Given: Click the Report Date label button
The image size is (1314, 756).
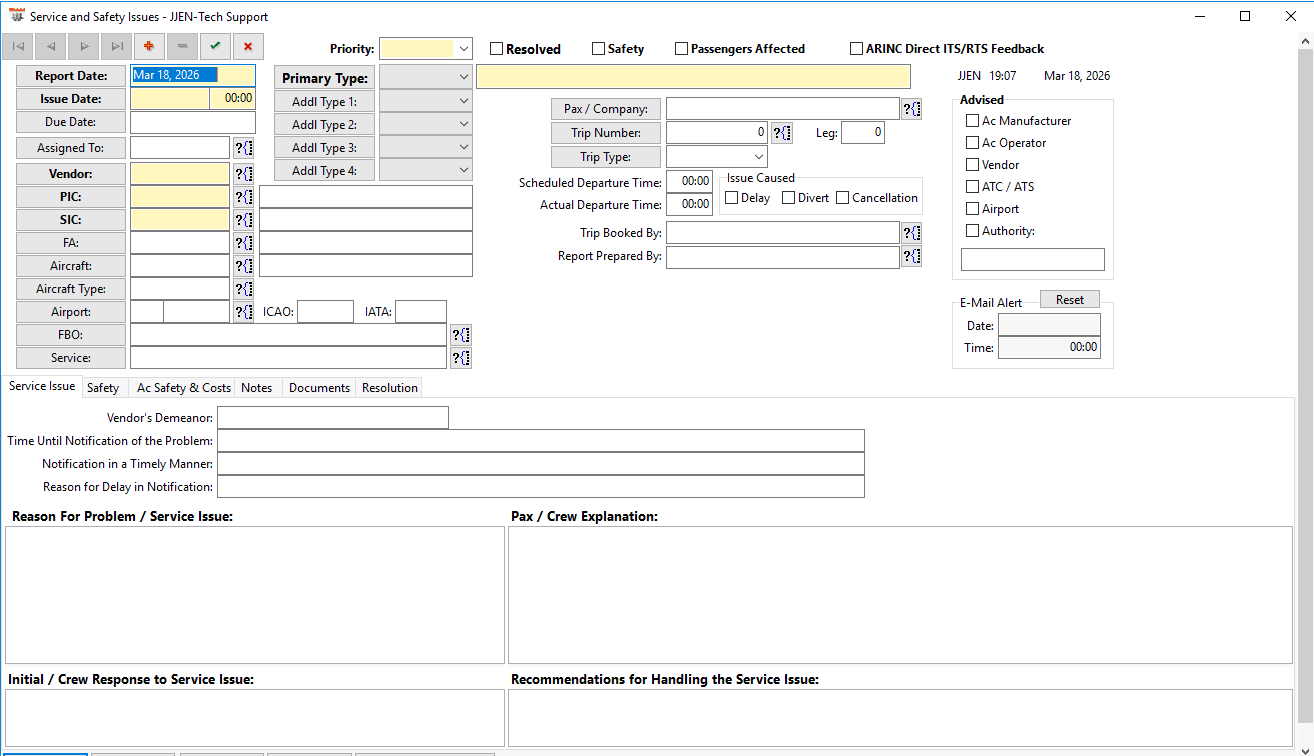Looking at the screenshot, I should pyautogui.click(x=71, y=76).
